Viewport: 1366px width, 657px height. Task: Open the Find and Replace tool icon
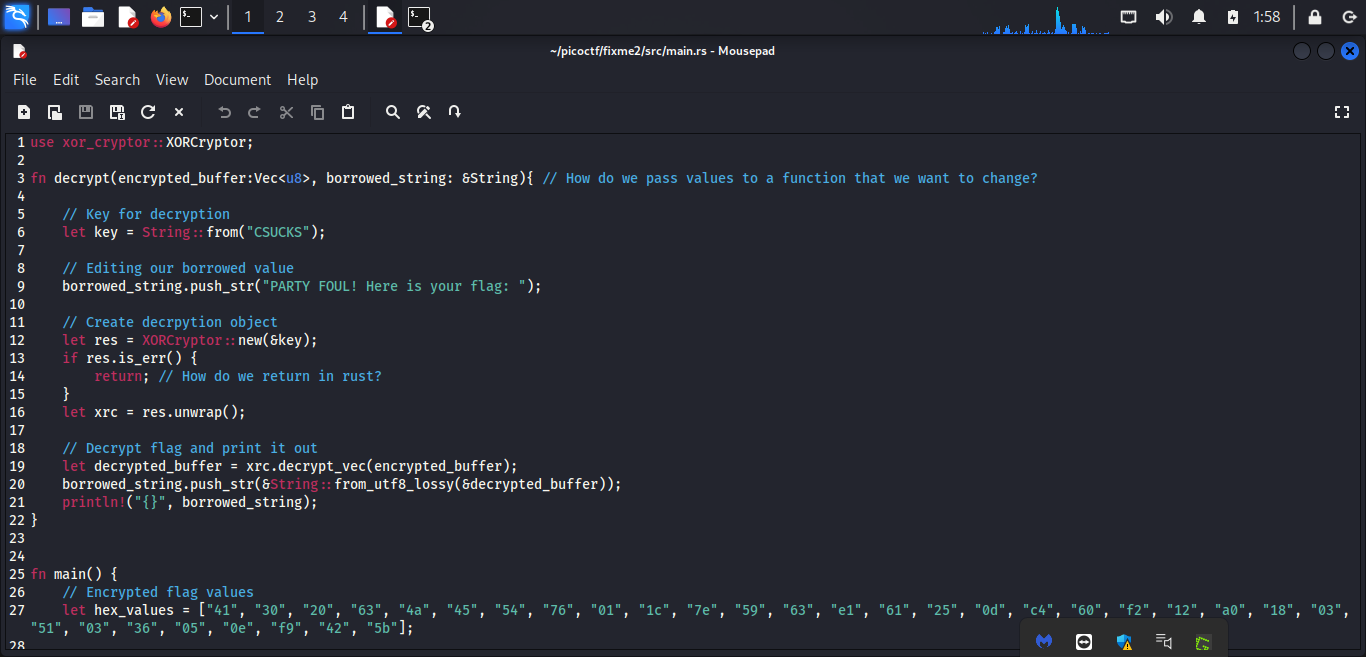tap(424, 112)
